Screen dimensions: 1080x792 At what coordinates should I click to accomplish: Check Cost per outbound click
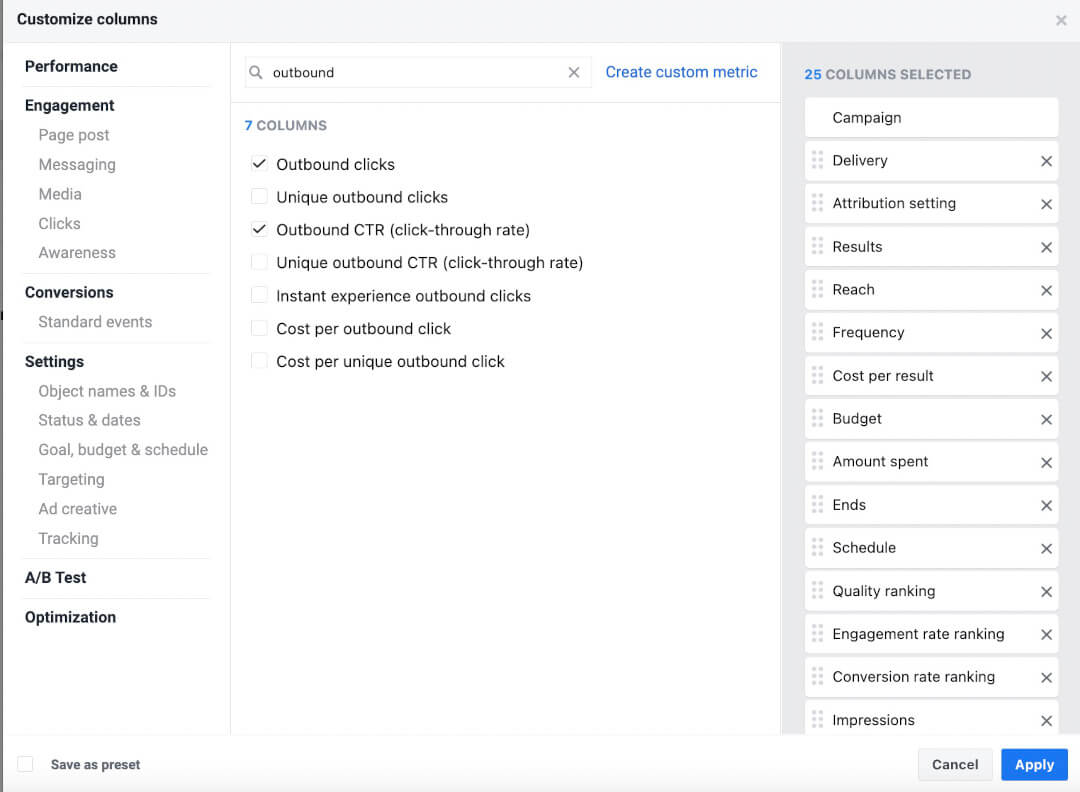point(259,329)
